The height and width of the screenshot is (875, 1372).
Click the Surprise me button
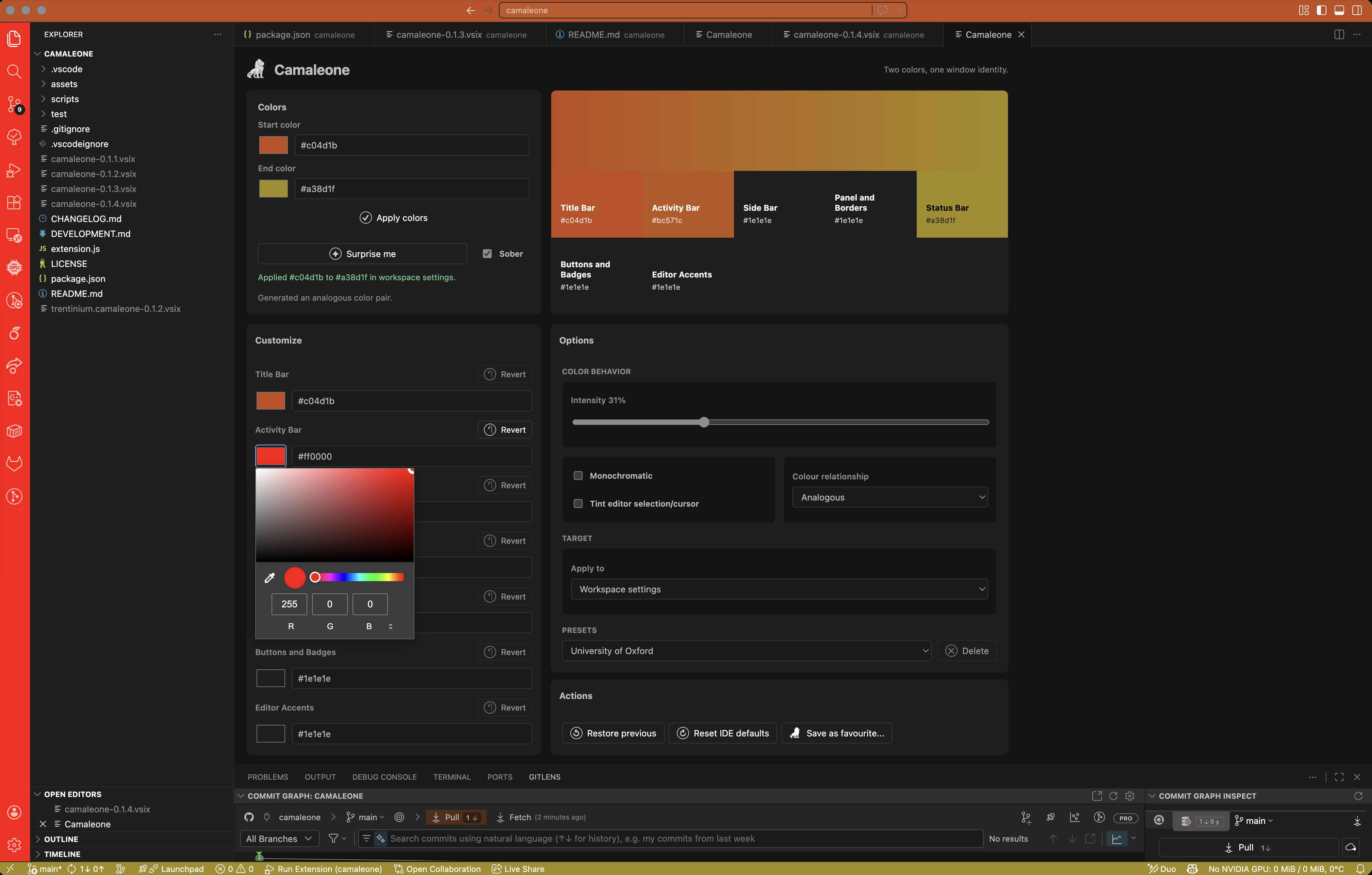[x=362, y=254]
